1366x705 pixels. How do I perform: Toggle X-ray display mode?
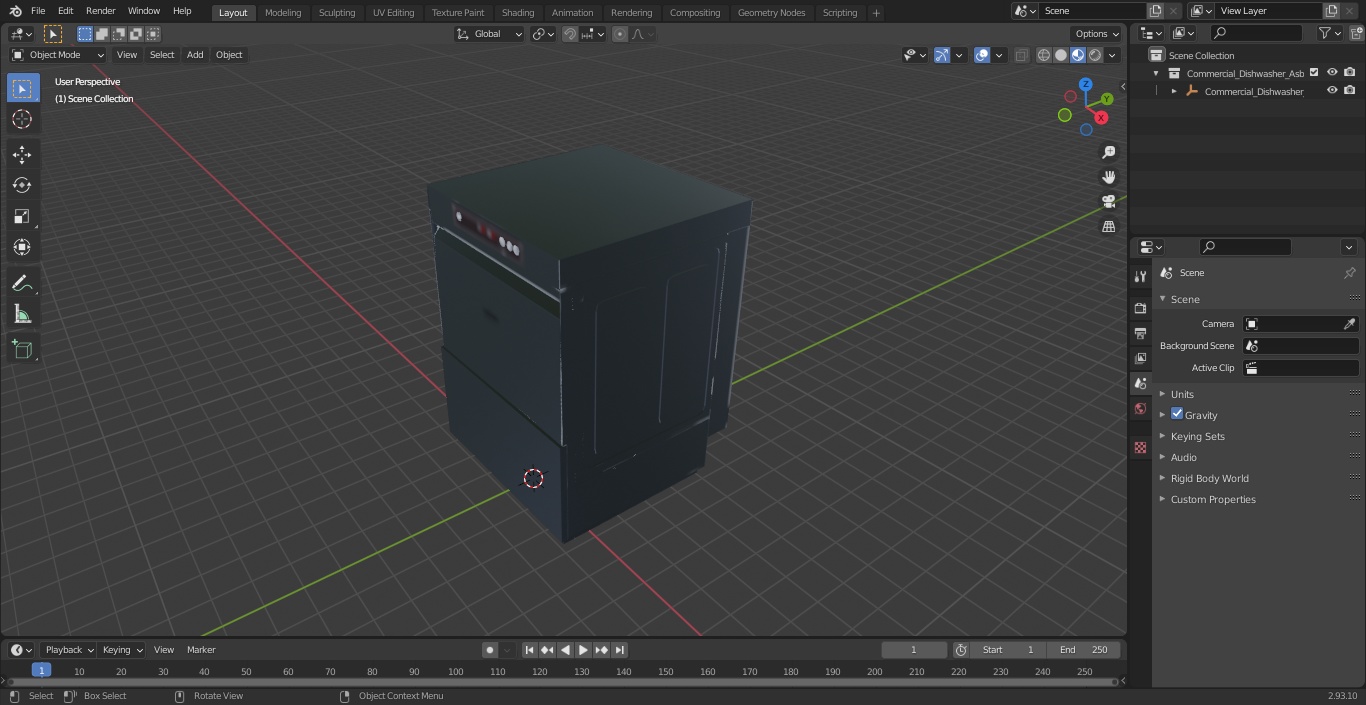pos(1021,55)
